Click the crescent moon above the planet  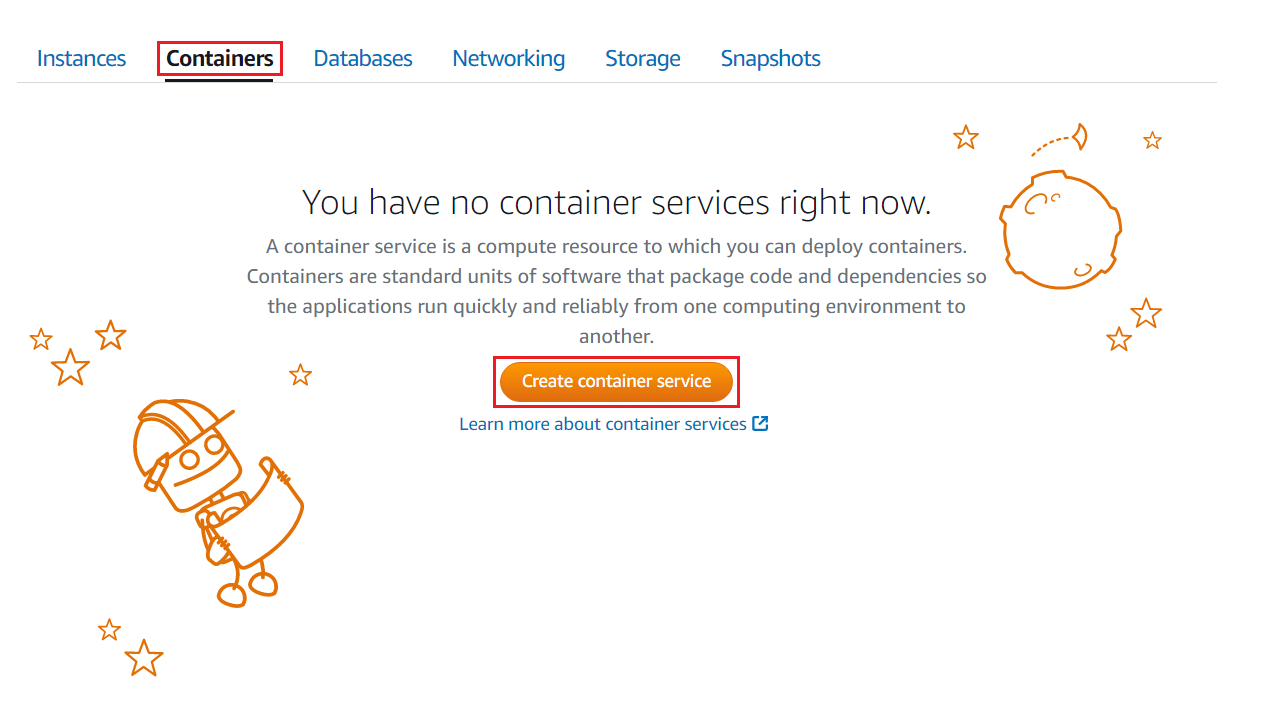point(1080,135)
